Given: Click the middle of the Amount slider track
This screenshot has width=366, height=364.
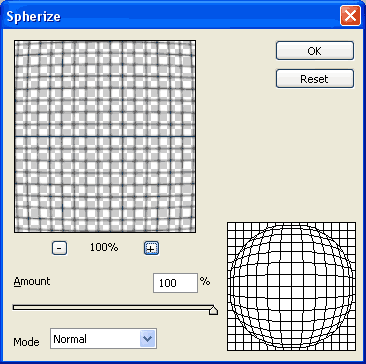Looking at the screenshot, I should point(113,307).
